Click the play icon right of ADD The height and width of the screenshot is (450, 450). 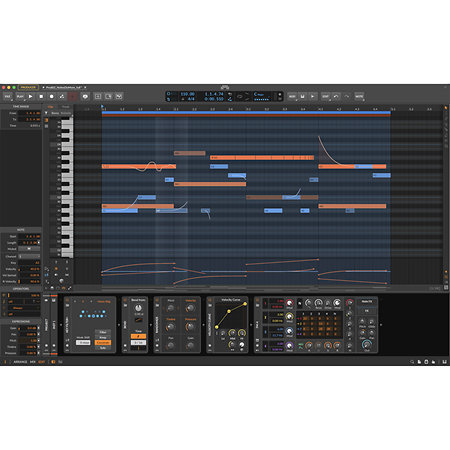point(313,96)
